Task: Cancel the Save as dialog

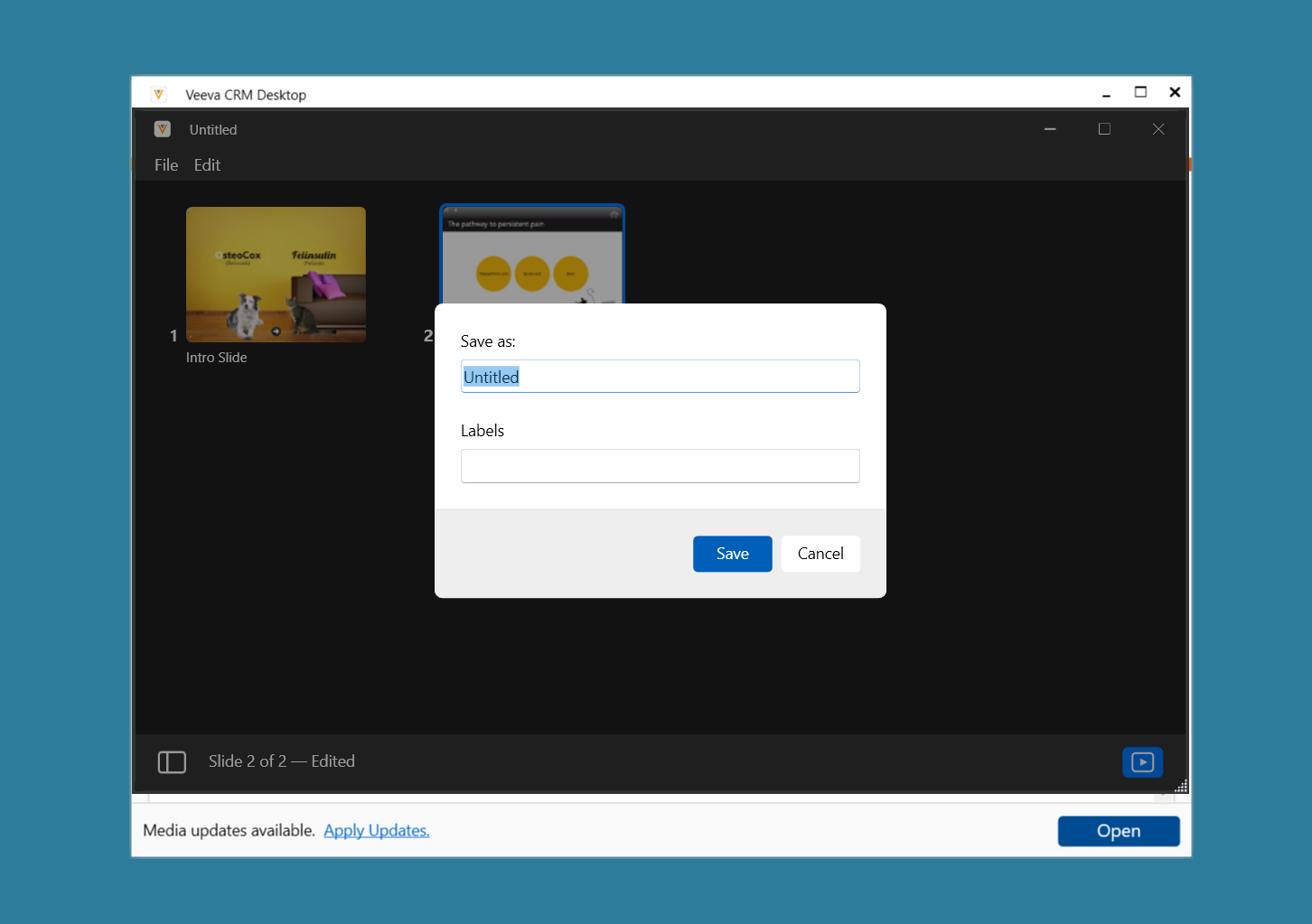Action: 820,554
